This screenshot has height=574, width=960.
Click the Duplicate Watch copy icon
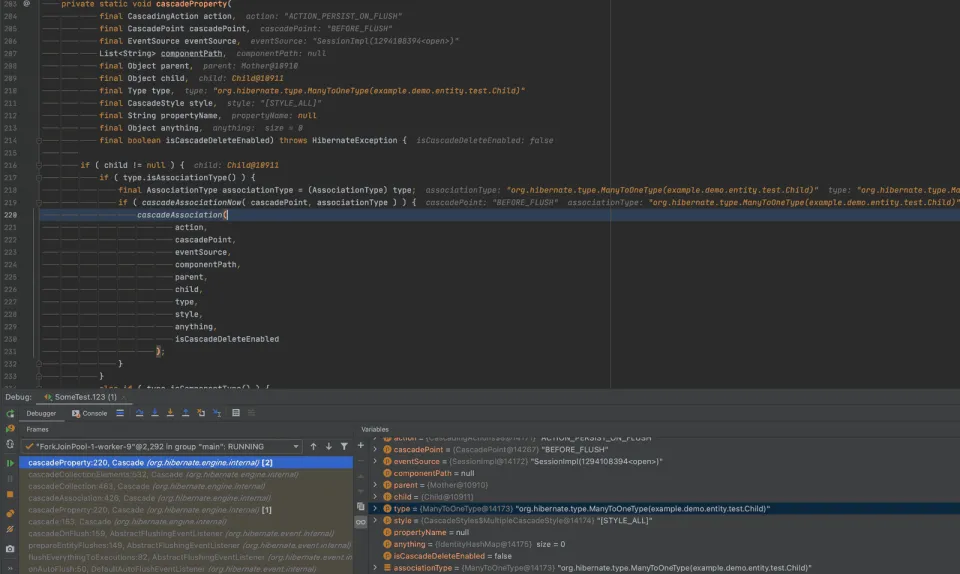(361, 507)
